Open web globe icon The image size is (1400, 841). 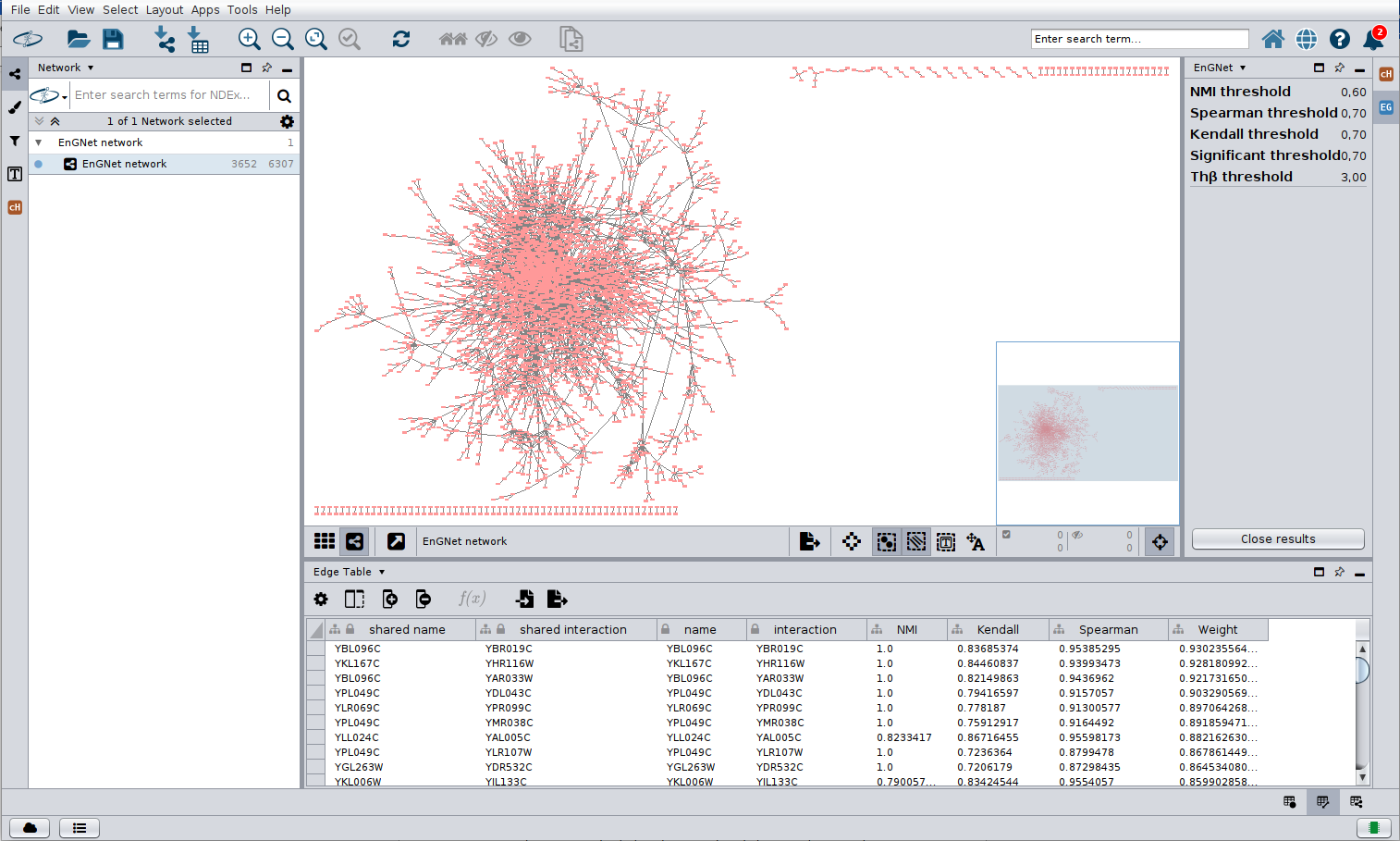pos(1307,39)
